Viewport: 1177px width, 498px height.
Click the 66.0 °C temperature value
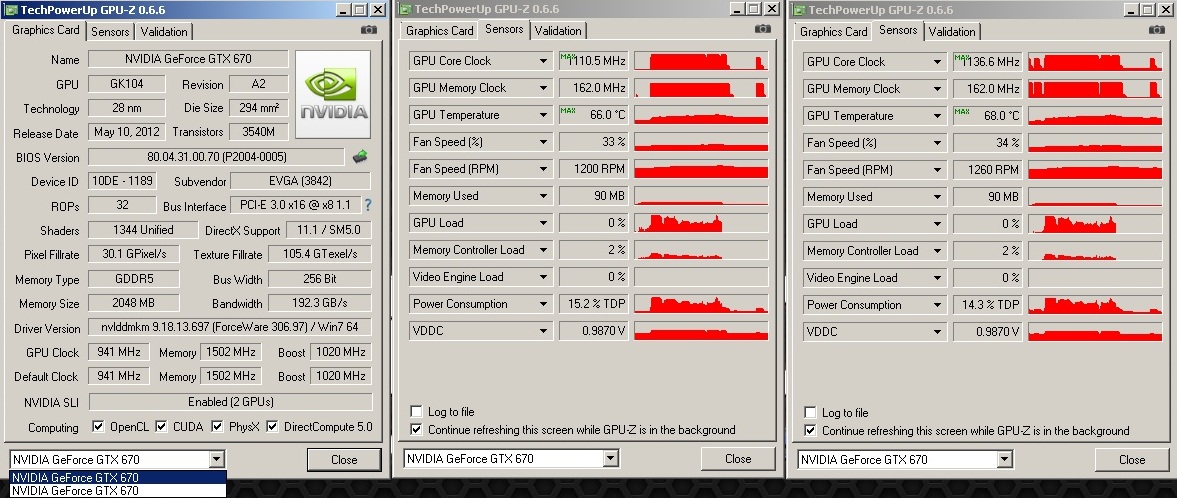click(593, 115)
